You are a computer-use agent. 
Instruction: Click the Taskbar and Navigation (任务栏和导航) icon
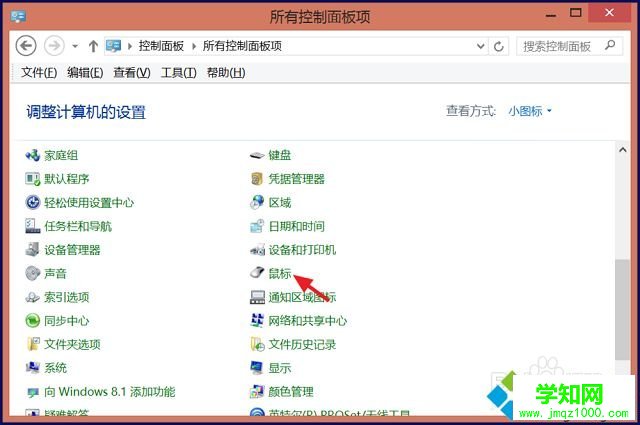(32, 226)
